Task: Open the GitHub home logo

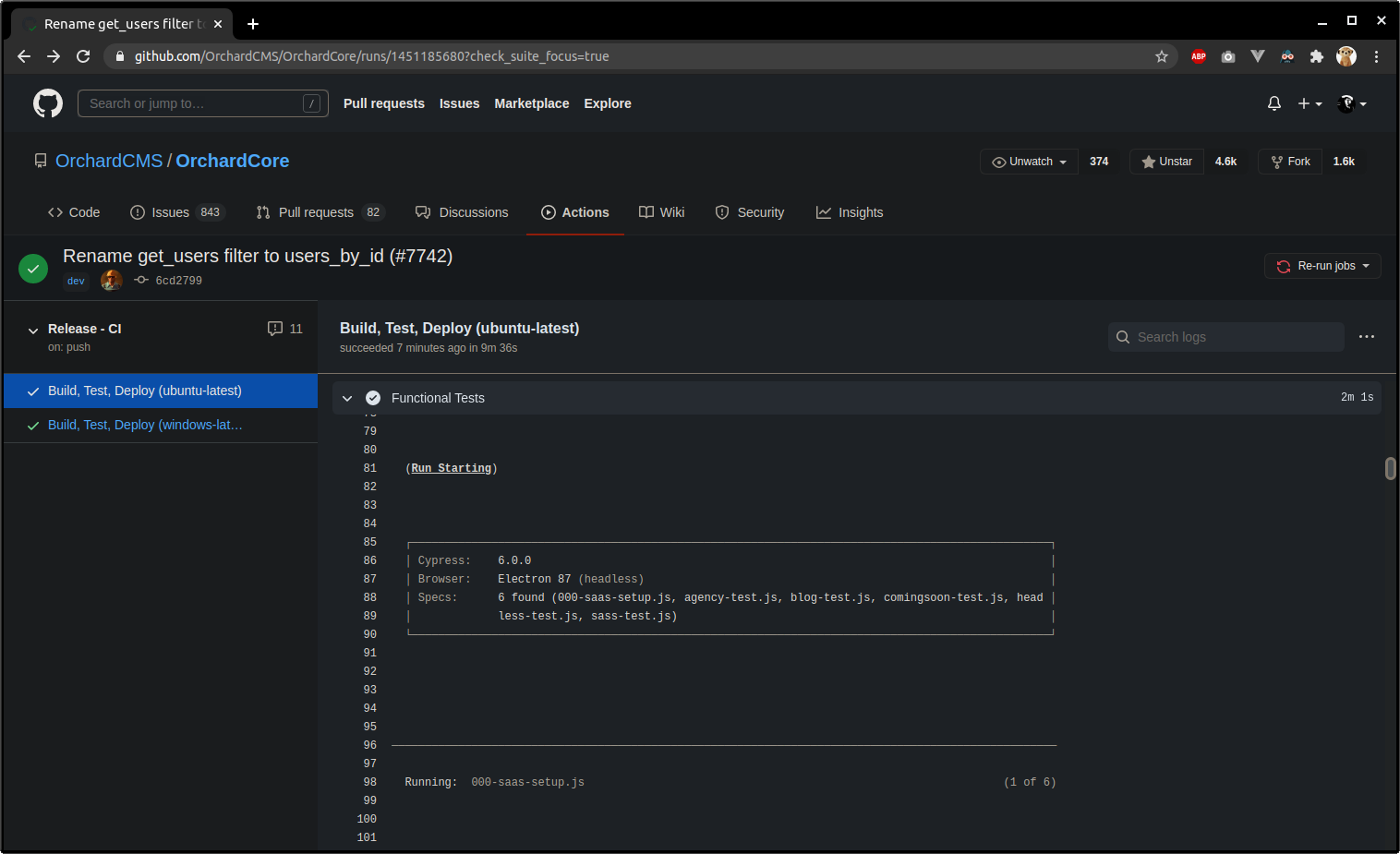Action: [x=48, y=103]
